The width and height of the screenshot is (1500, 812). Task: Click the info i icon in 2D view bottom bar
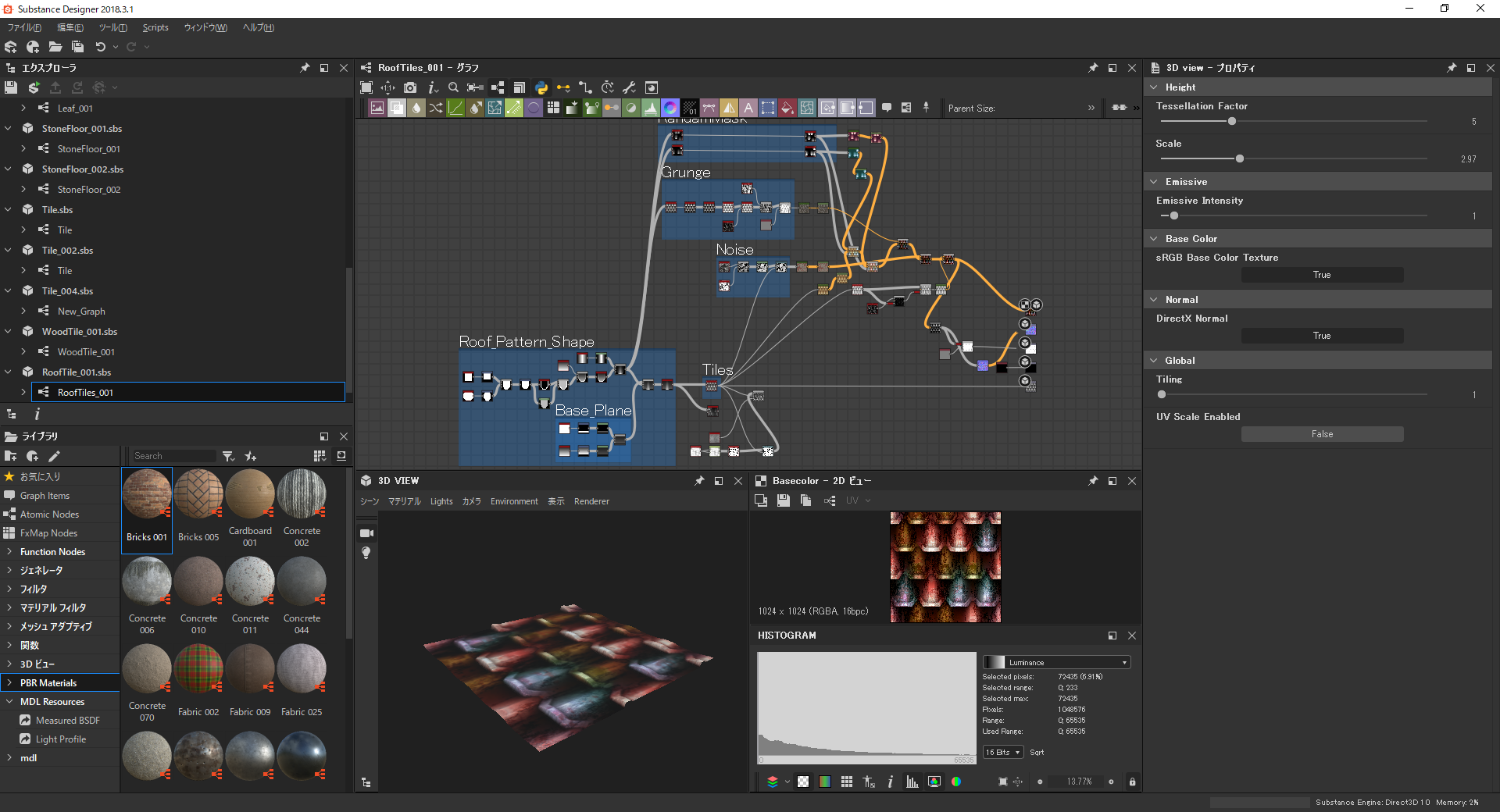pos(891,782)
